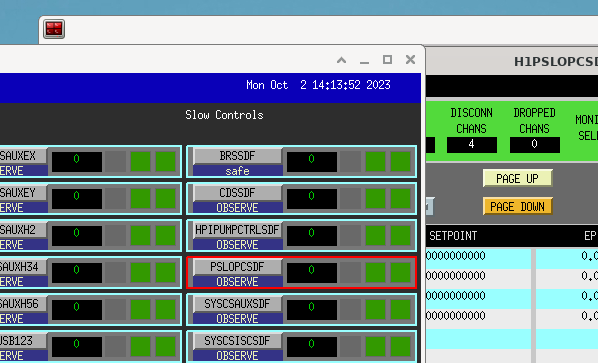Click the Slow Controls heading

pyautogui.click(x=224, y=115)
